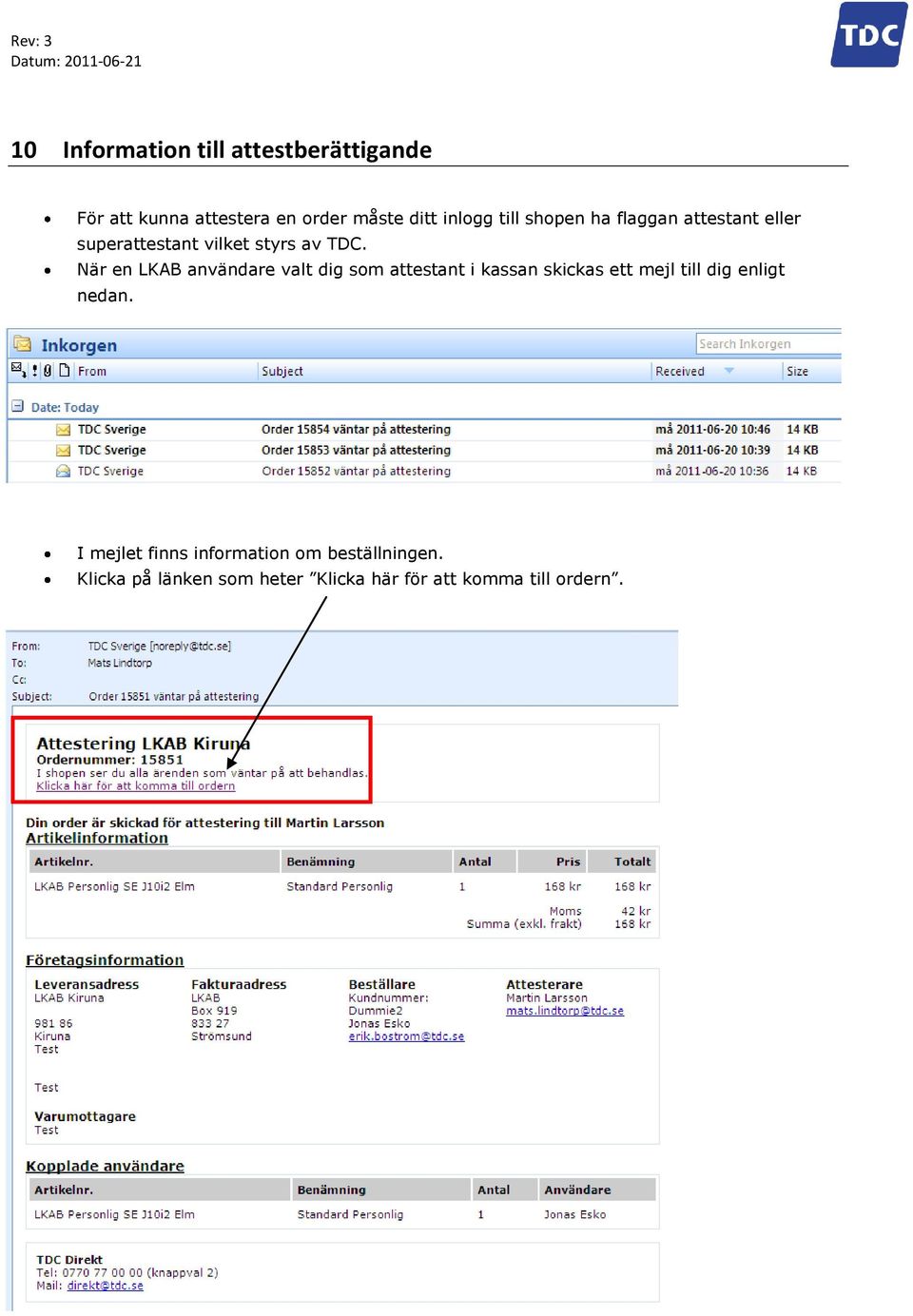Image resolution: width=913 pixels, height=1316 pixels.
Task: Click the Kopplade användare heading
Action: click(105, 1166)
